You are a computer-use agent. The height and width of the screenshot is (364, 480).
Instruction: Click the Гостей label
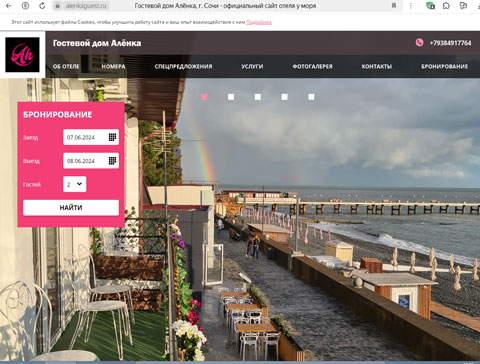[x=32, y=184]
